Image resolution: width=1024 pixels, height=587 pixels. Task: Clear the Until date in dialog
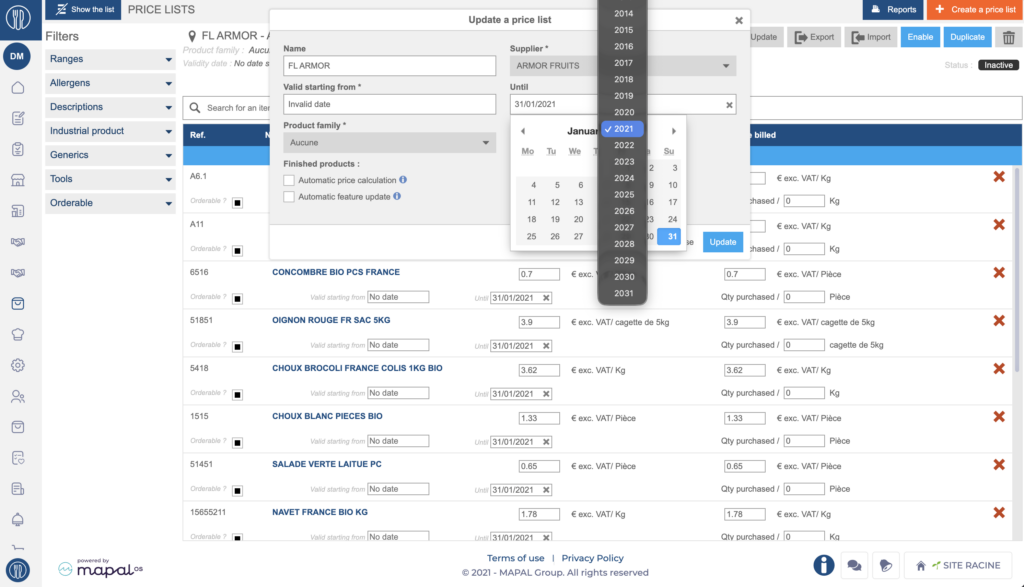pos(729,104)
